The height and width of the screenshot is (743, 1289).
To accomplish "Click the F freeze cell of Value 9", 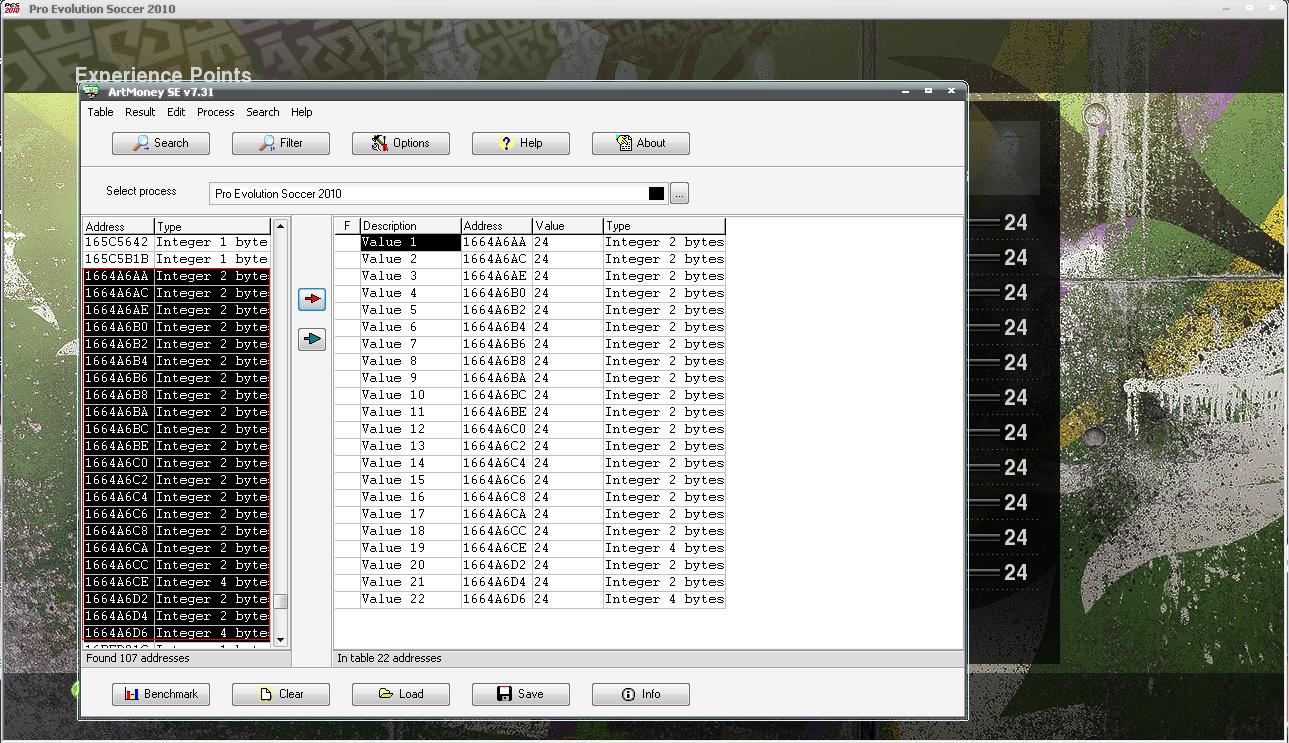I will (x=347, y=378).
